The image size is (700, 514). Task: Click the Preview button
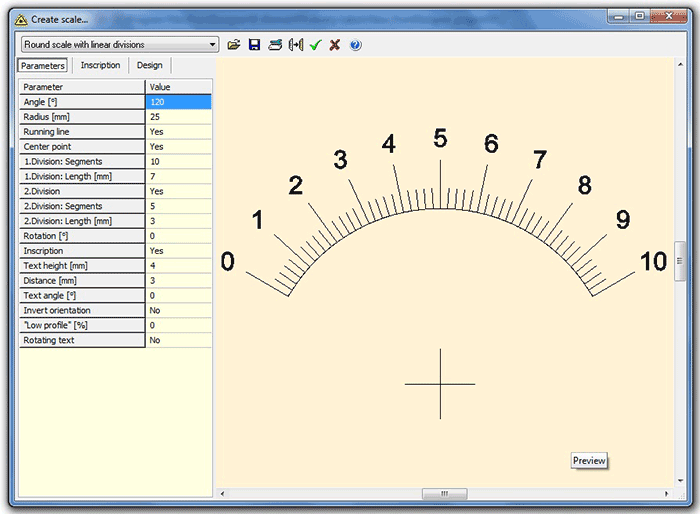click(589, 460)
